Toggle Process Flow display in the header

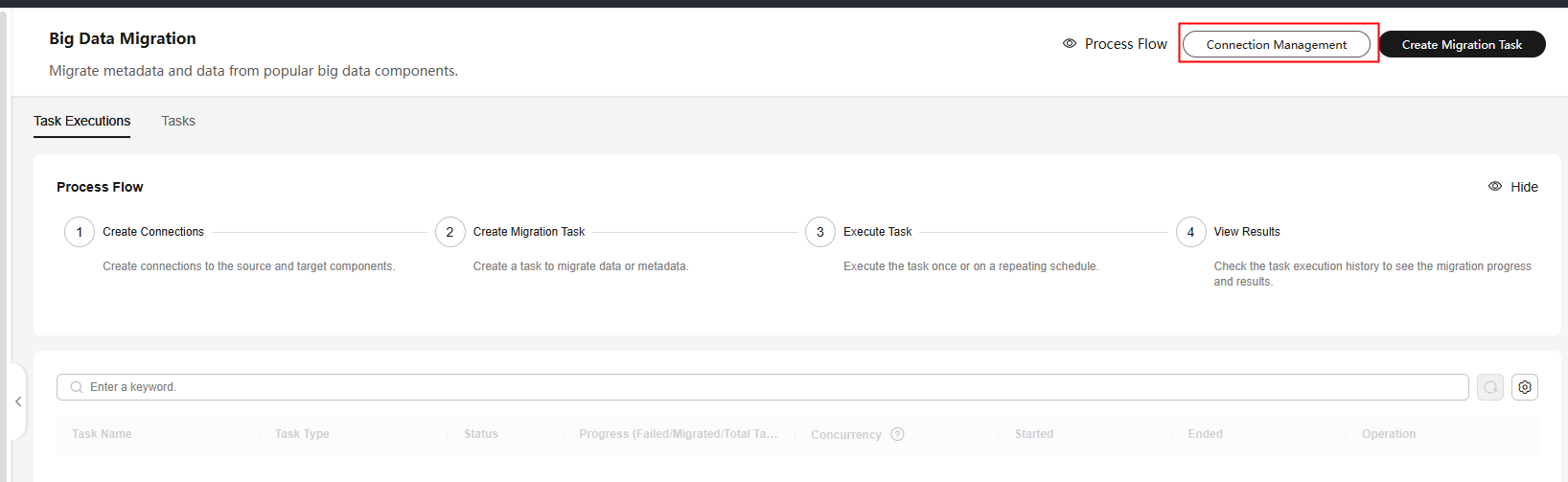(x=1115, y=44)
